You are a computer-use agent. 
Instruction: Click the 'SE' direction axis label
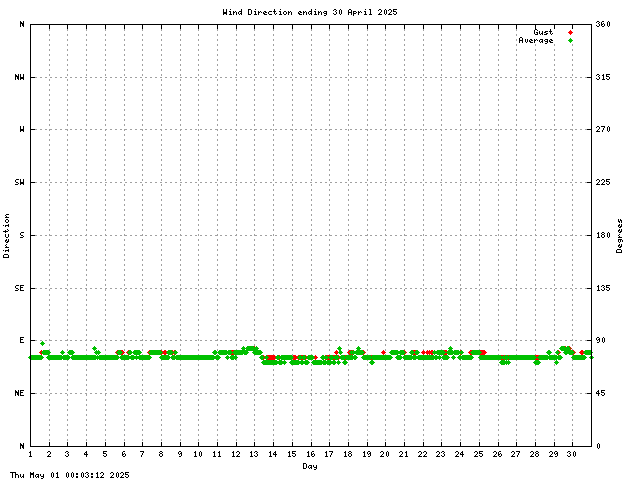[19, 288]
